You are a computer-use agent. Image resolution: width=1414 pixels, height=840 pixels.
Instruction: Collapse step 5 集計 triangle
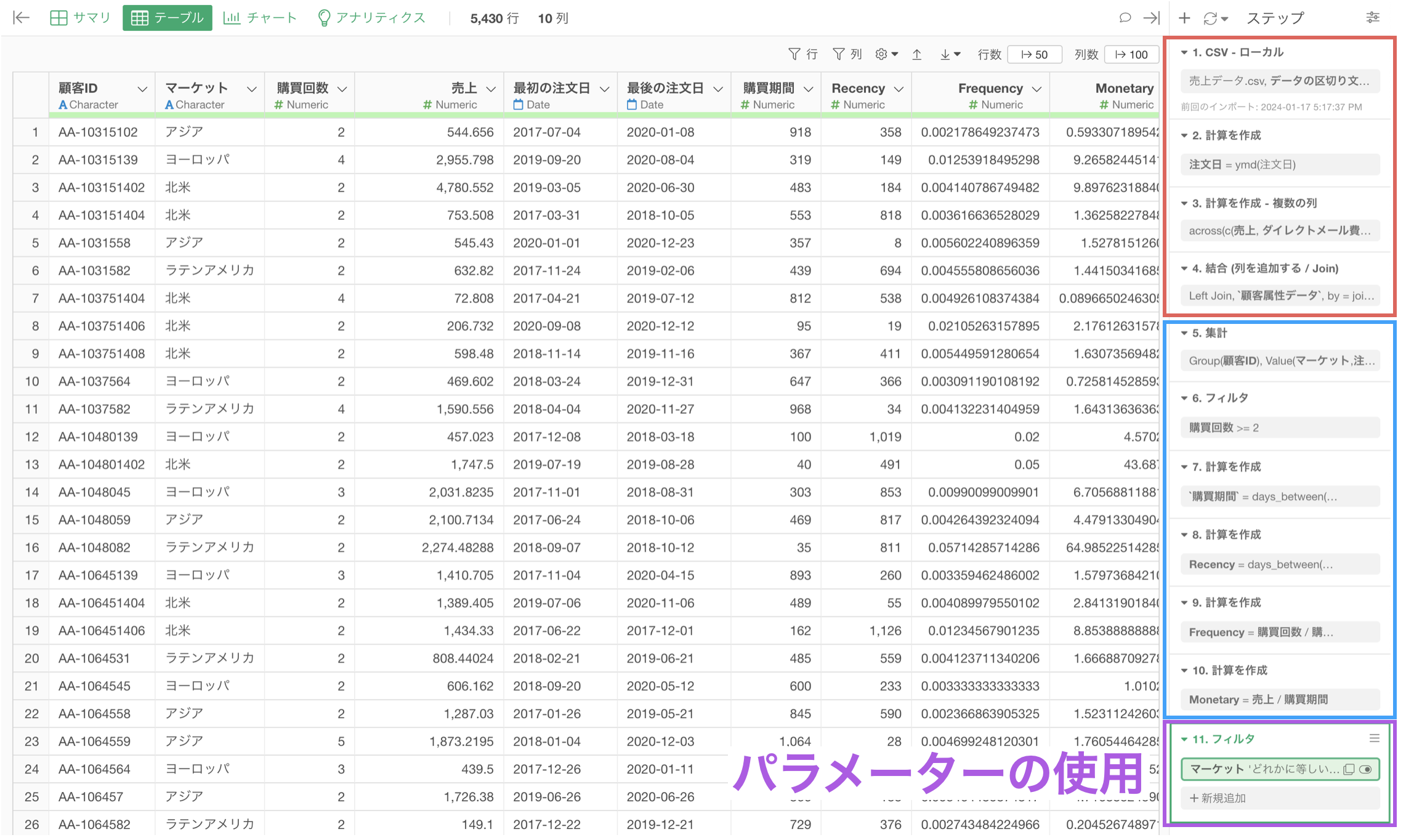(x=1184, y=333)
